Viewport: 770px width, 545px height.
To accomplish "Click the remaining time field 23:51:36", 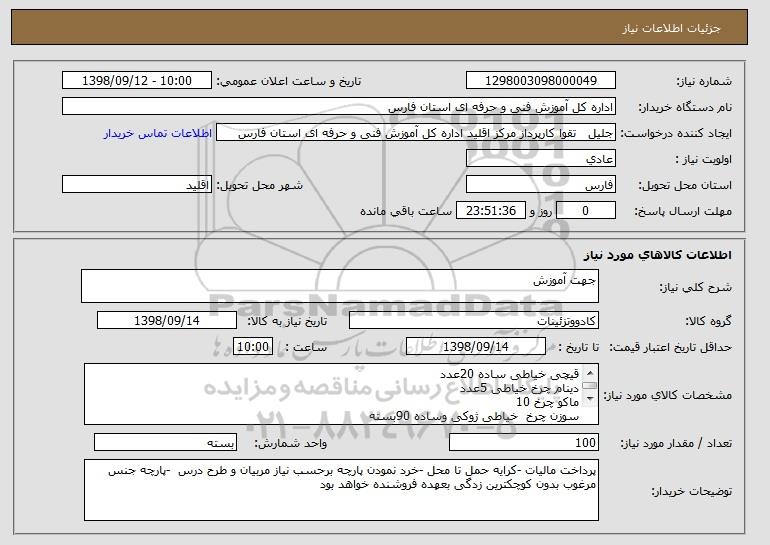I will point(491,211).
